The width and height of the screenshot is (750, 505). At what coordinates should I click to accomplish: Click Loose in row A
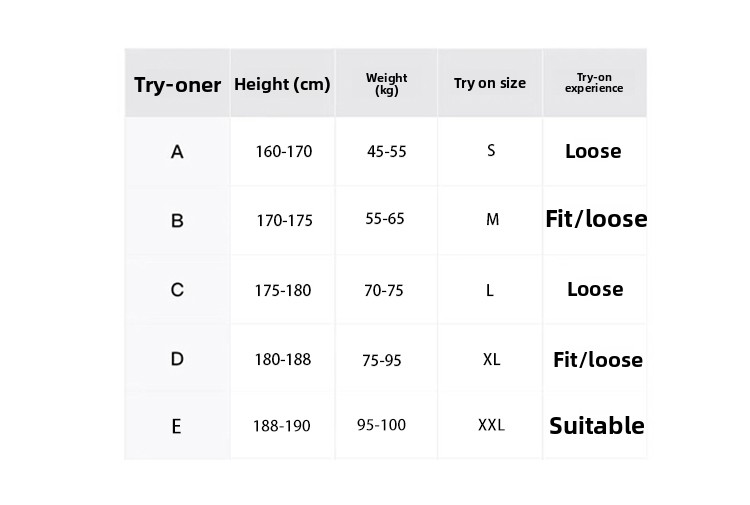pos(593,152)
